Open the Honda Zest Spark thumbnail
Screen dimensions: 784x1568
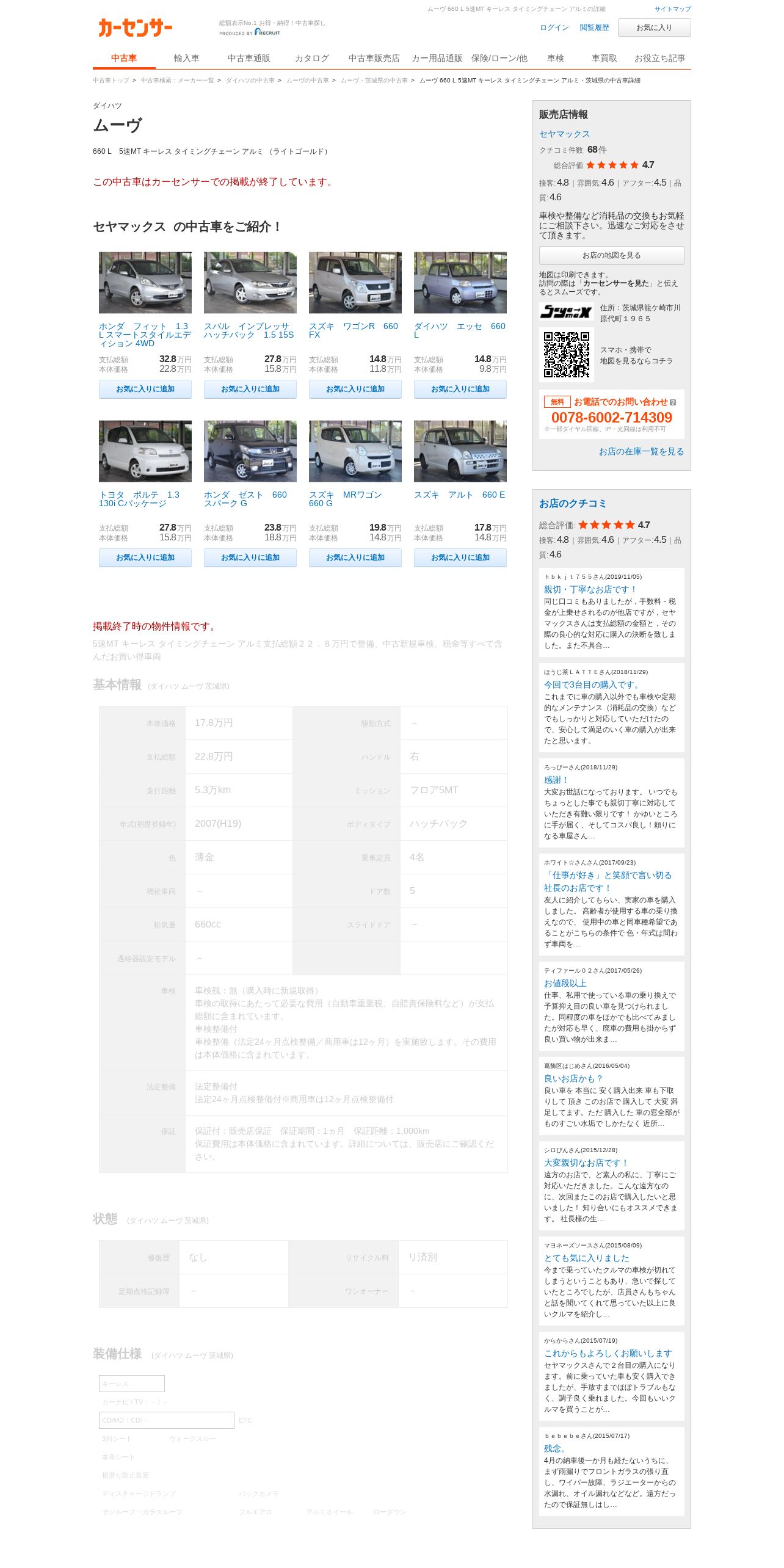click(x=250, y=451)
